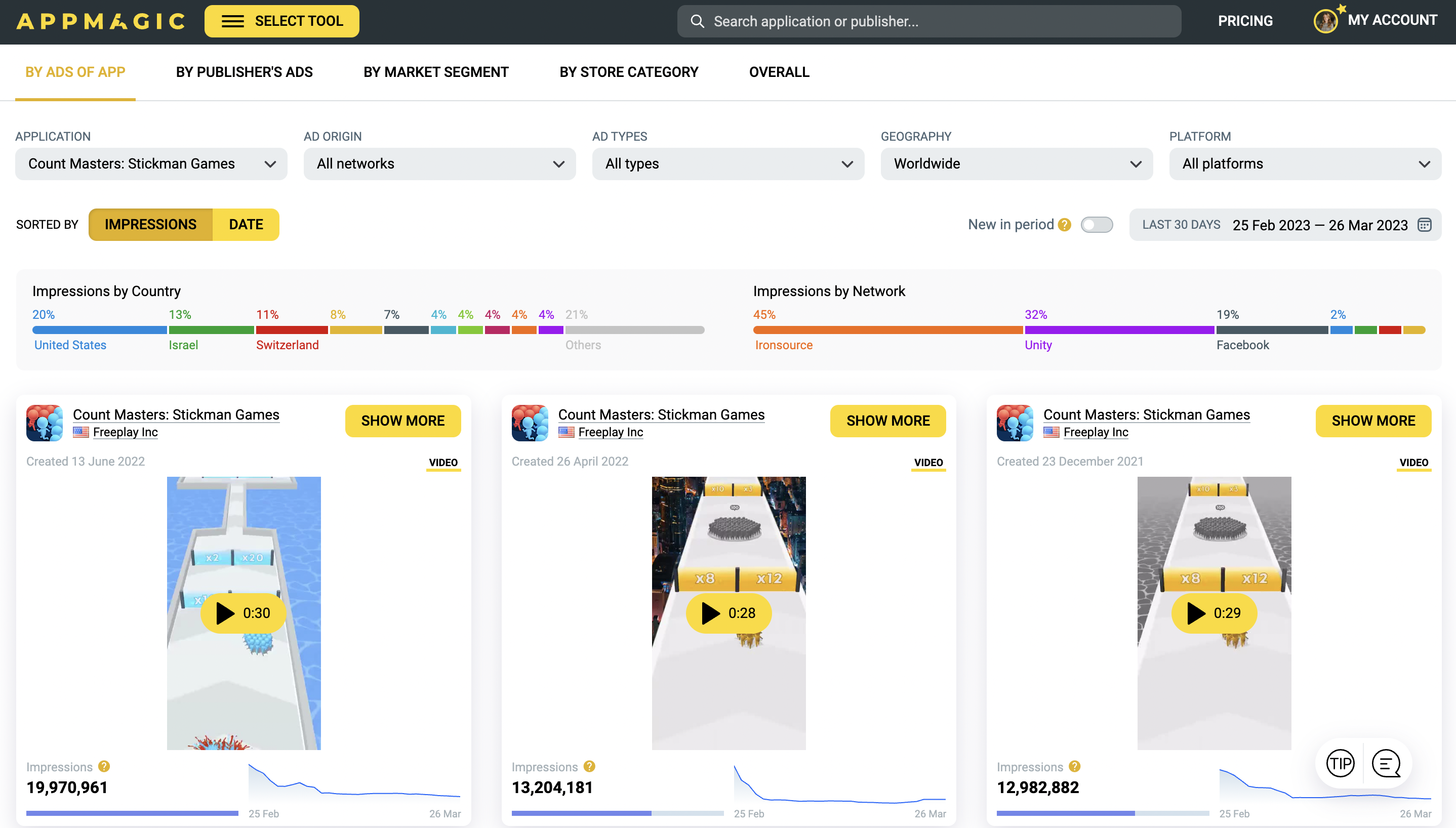1456x828 pixels.
Task: Click the Count Masters app icon on second card
Action: tap(530, 423)
